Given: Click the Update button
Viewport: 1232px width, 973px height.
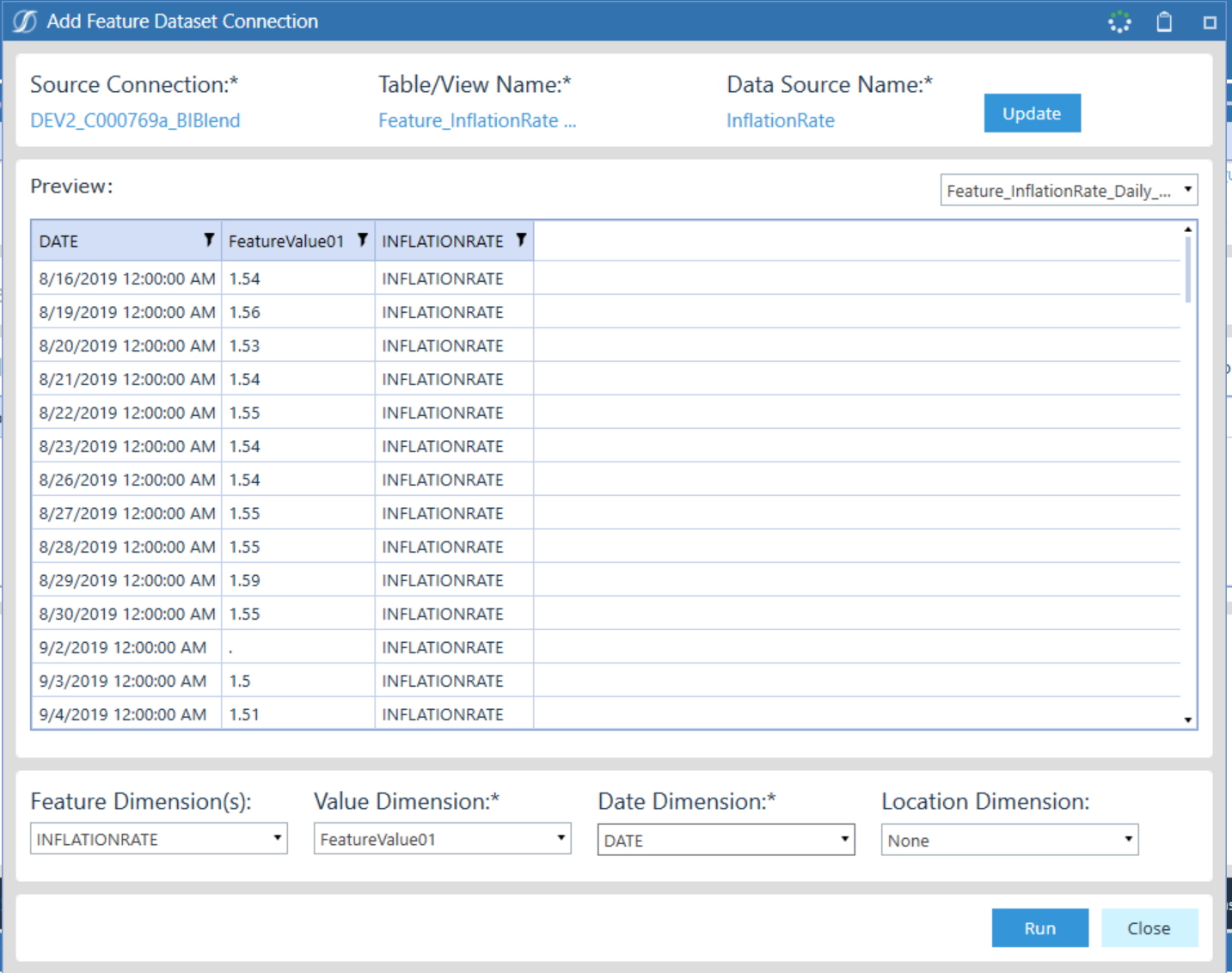Looking at the screenshot, I should [x=1032, y=113].
